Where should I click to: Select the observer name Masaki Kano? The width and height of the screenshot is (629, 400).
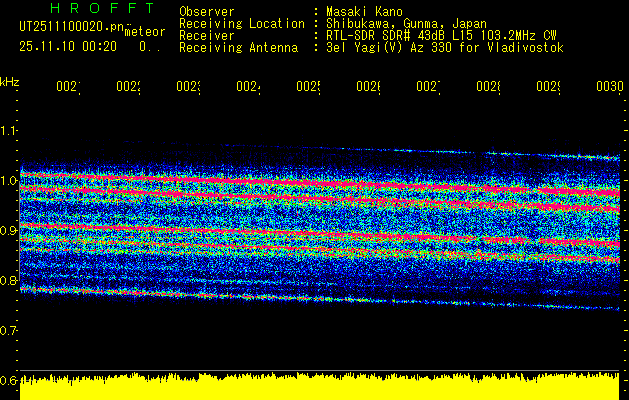pos(364,11)
